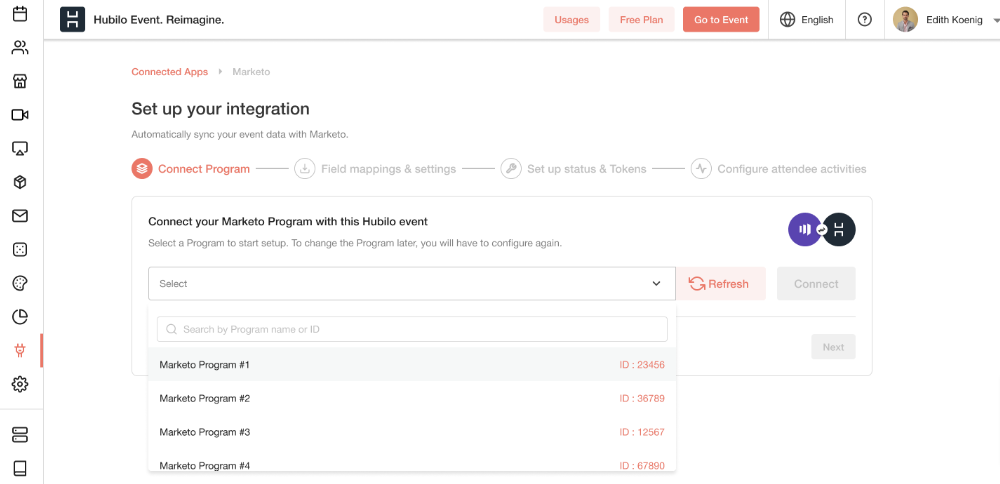Click Edith Koenig's profile avatar
The width and height of the screenshot is (1000, 484).
point(905,20)
